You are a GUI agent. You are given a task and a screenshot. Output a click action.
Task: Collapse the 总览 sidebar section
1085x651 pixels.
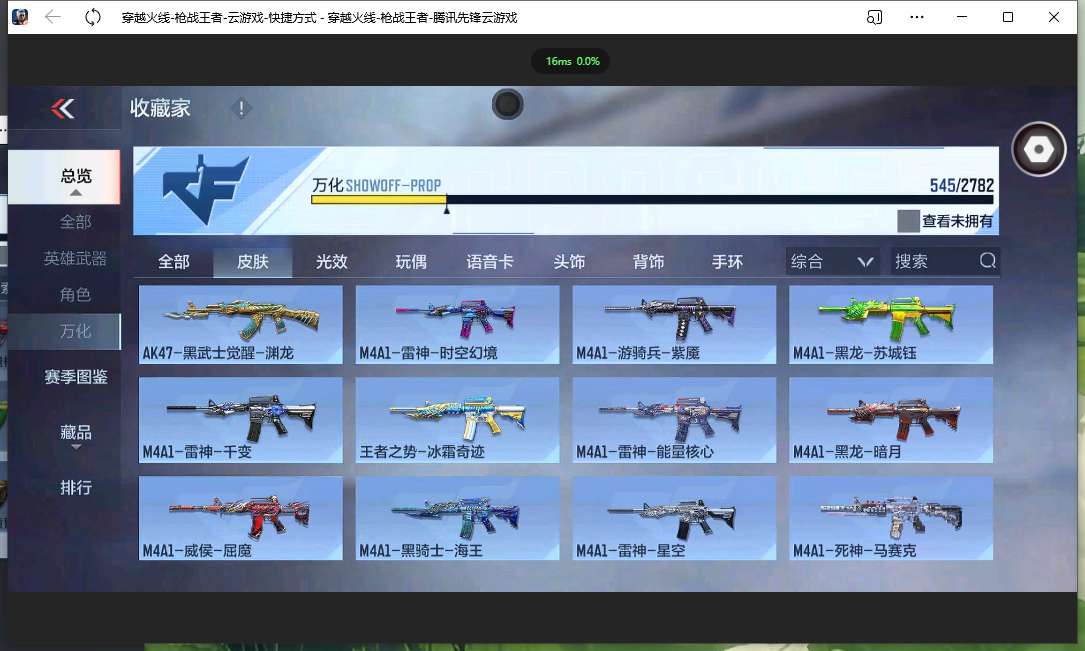[x=64, y=177]
